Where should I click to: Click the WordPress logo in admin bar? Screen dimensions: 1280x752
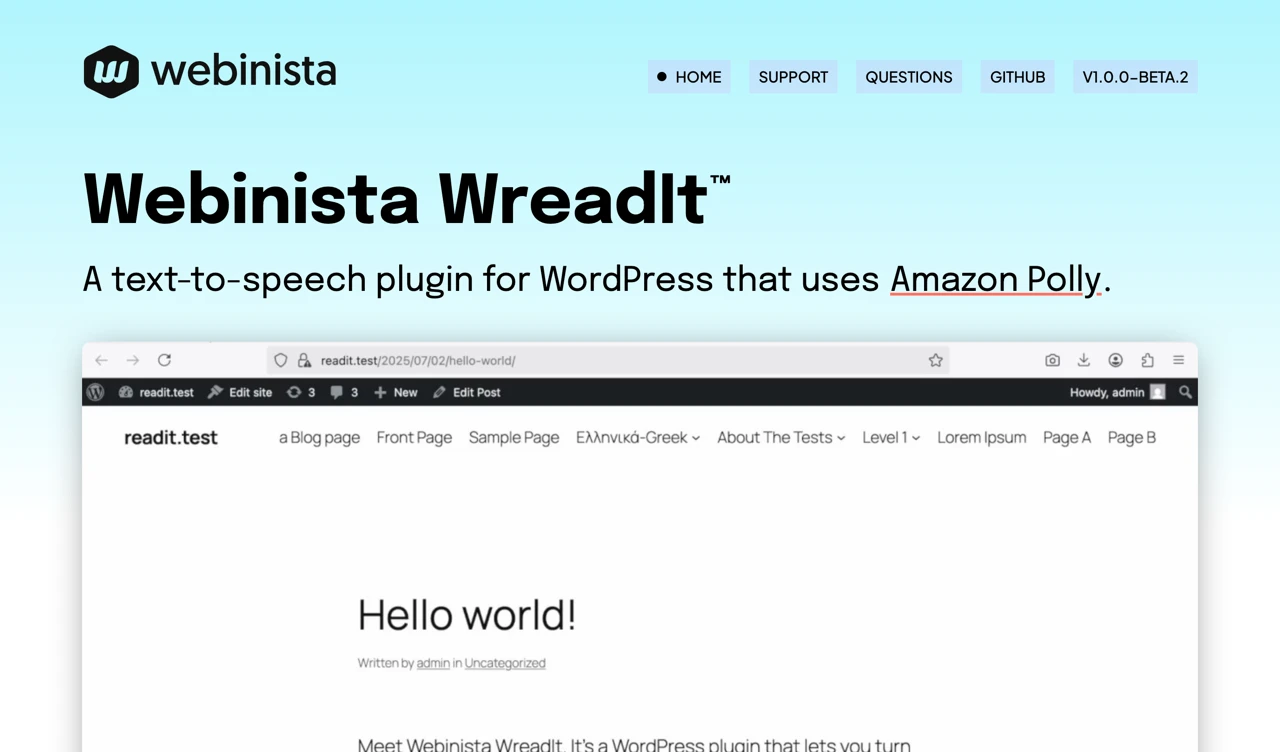(x=96, y=392)
